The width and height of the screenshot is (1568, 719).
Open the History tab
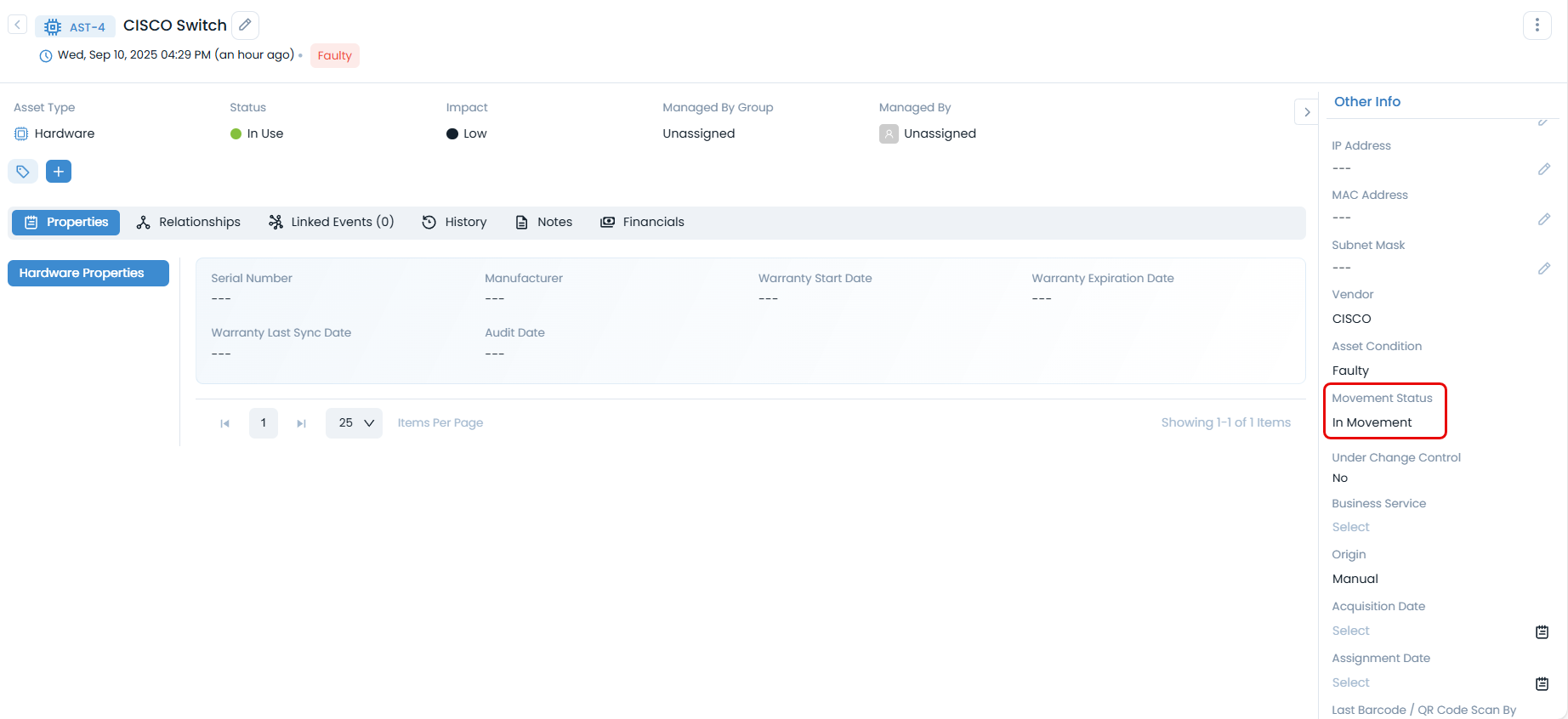(455, 222)
